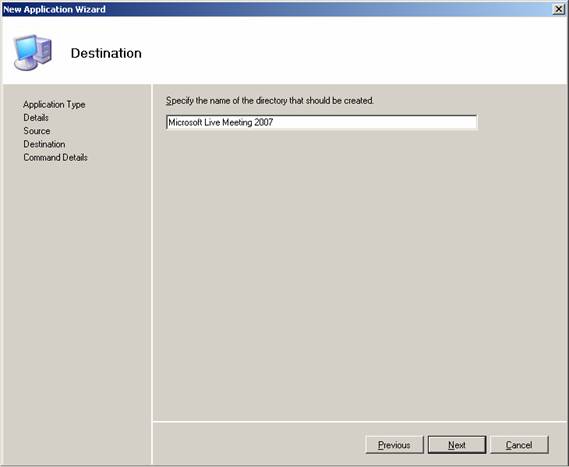Select the Application Type step in sidebar

click(x=54, y=105)
